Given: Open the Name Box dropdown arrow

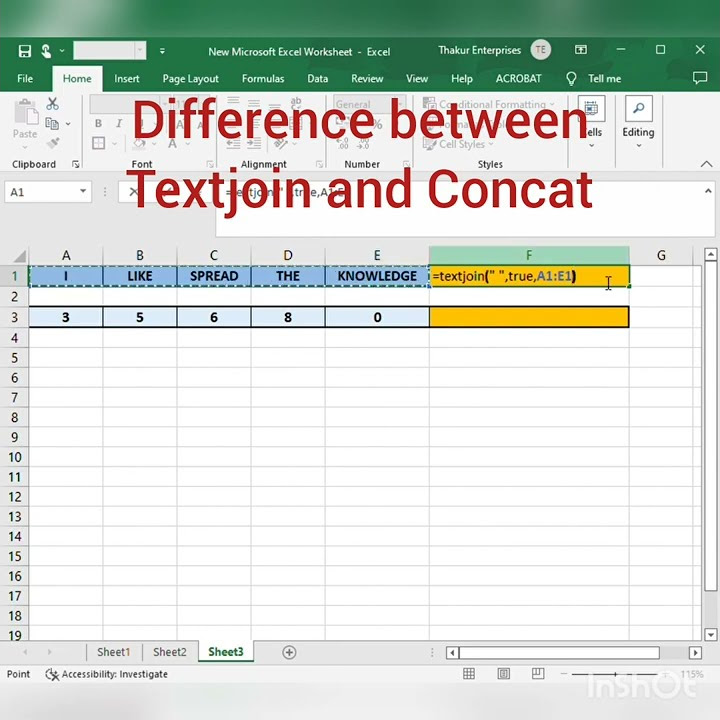Looking at the screenshot, I should tap(83, 191).
